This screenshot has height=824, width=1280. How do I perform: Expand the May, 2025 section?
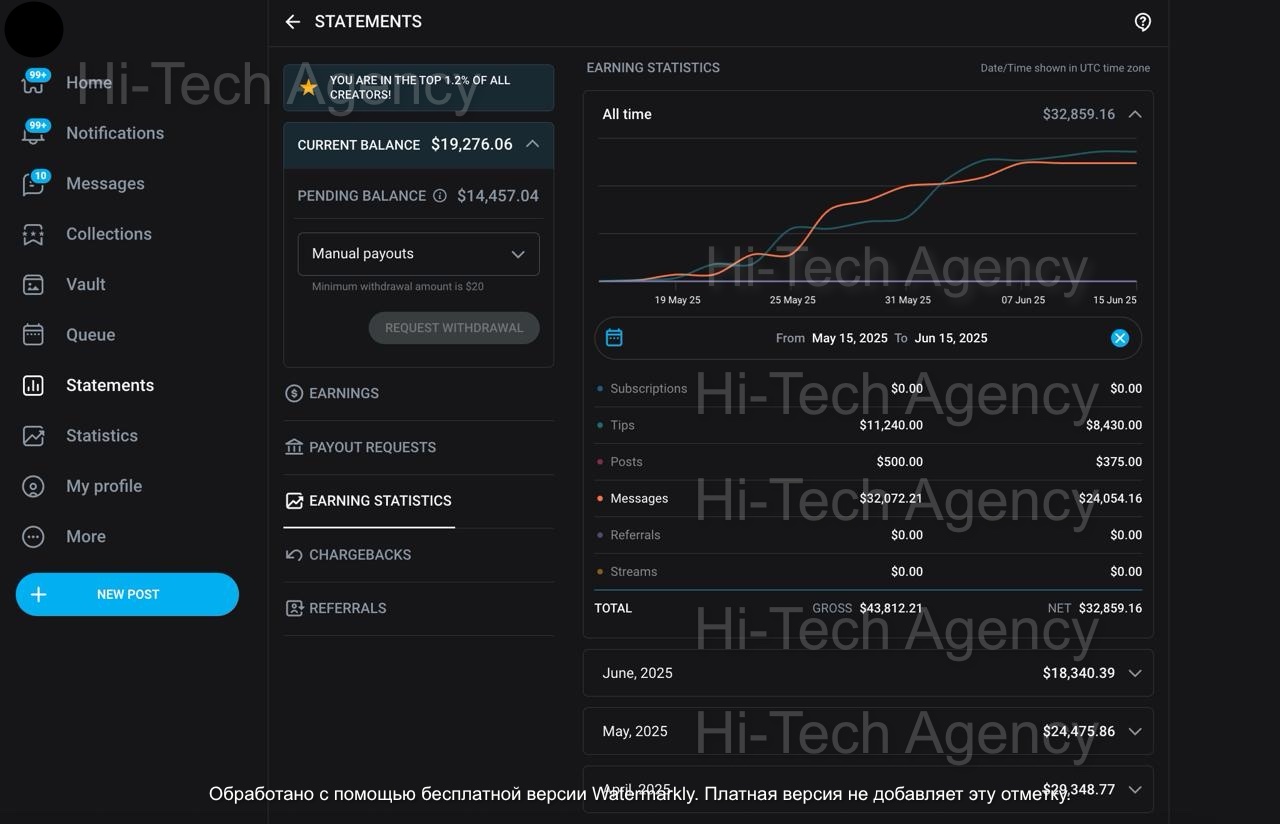click(x=868, y=731)
